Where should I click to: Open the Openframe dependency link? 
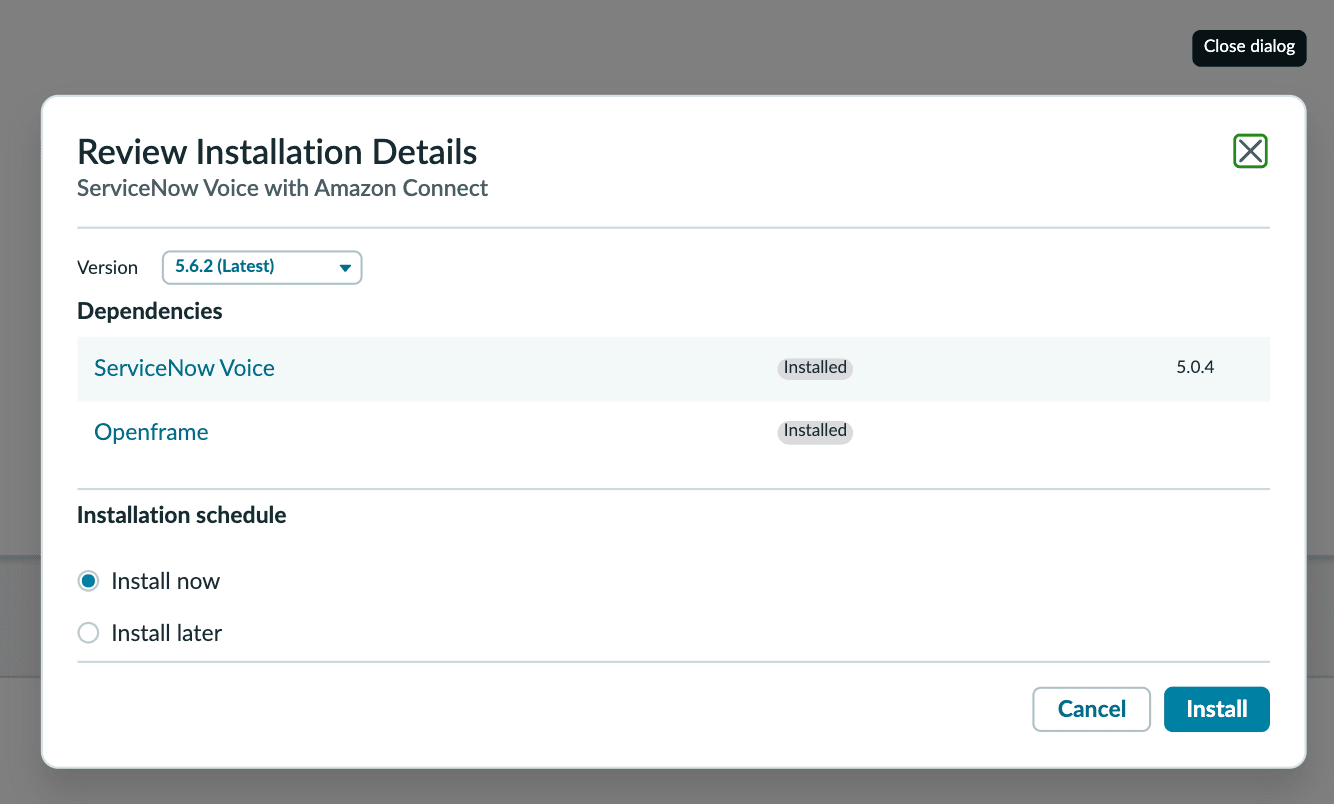point(151,432)
